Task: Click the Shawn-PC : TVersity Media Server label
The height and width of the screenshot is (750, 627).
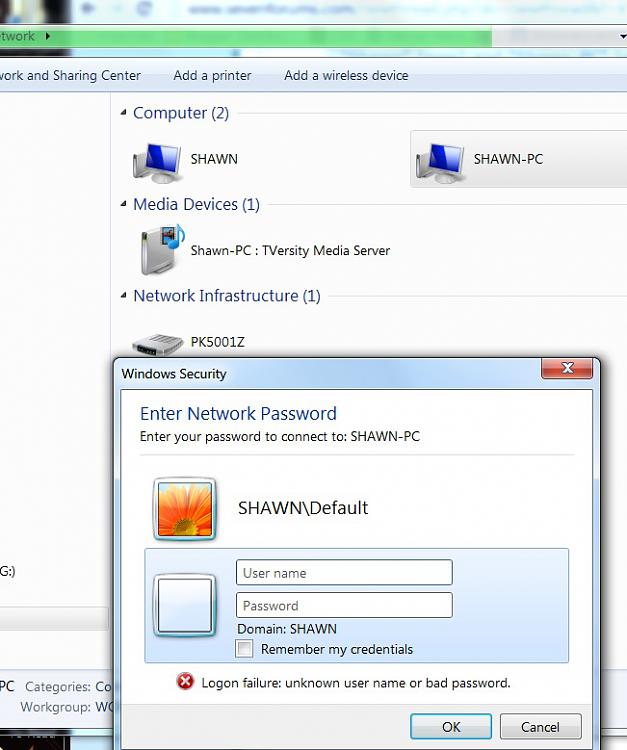Action: pyautogui.click(x=290, y=251)
